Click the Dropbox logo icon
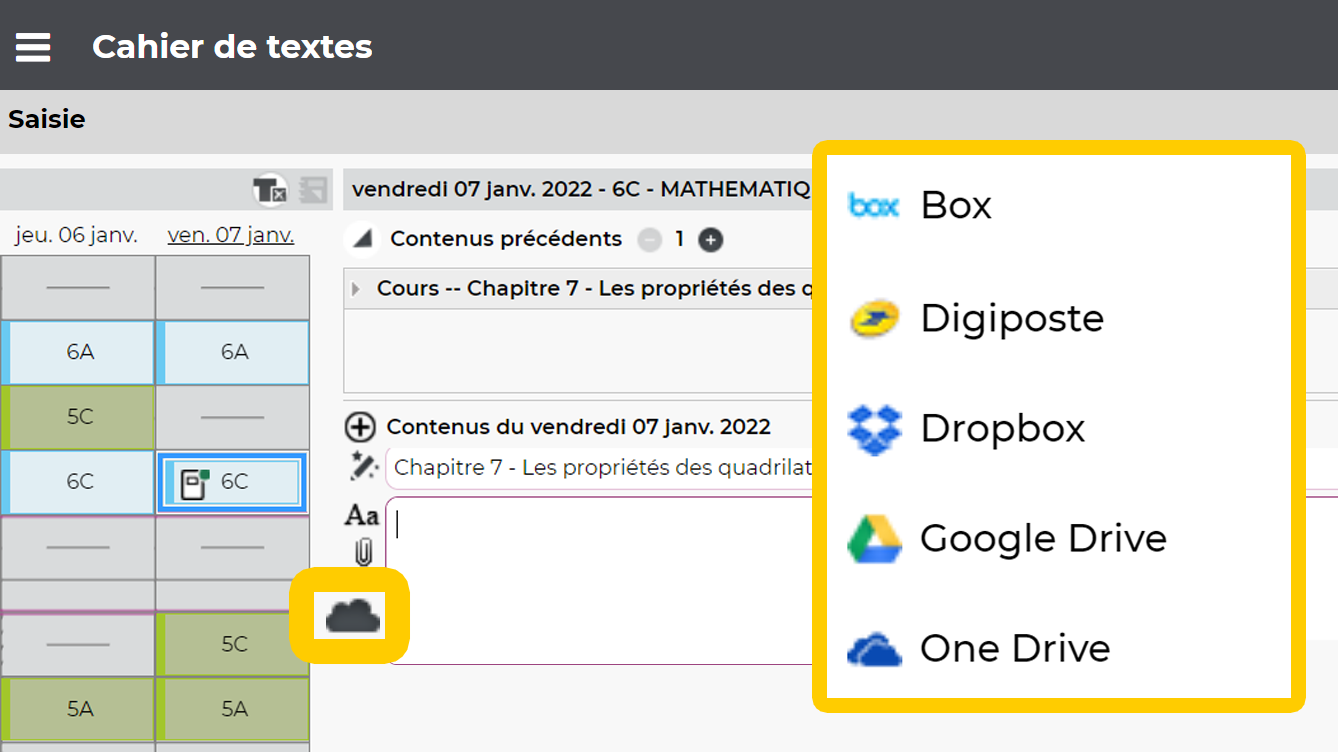 874,430
